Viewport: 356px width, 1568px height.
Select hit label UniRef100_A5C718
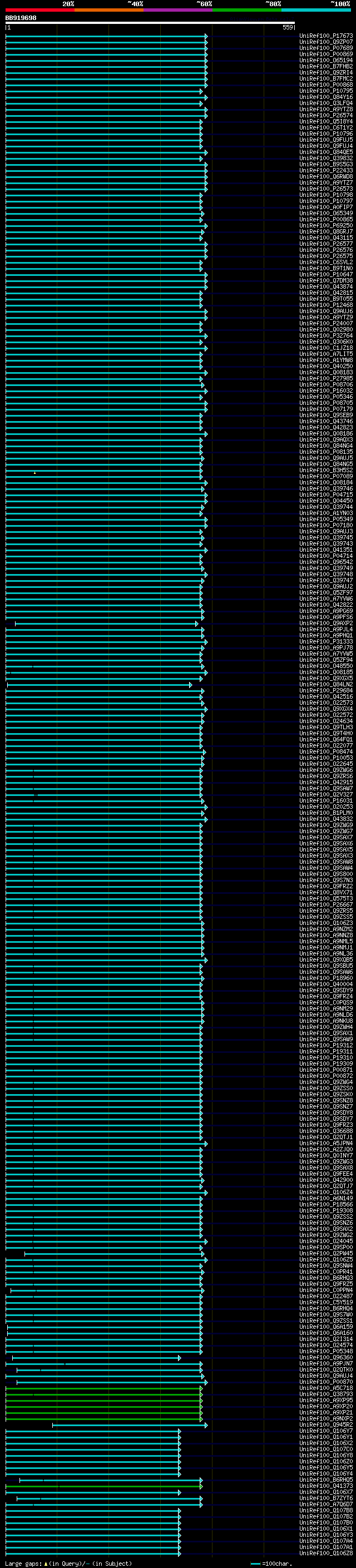point(326,1388)
